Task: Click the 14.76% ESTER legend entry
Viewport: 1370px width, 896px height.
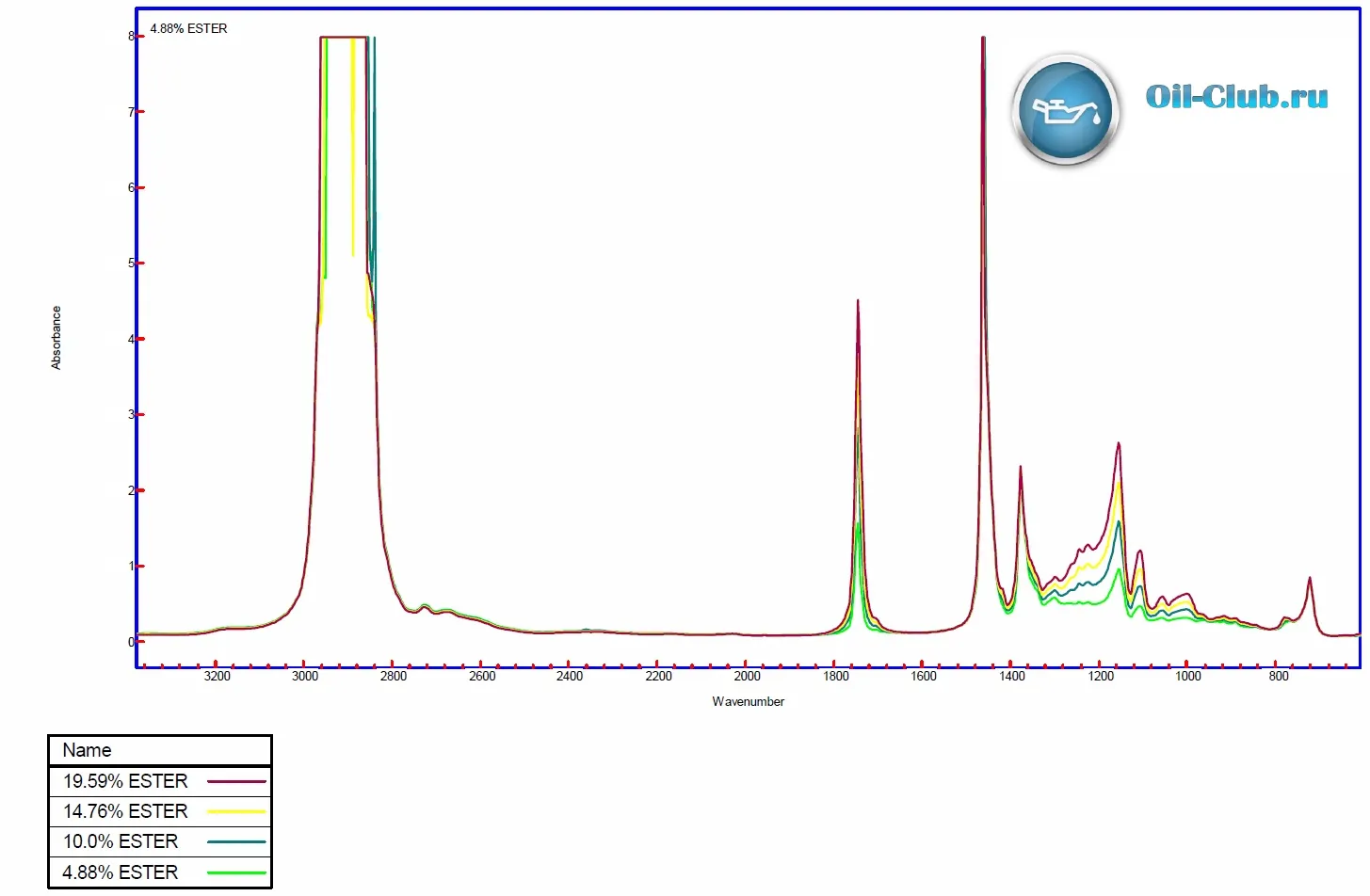Action: tap(160, 811)
